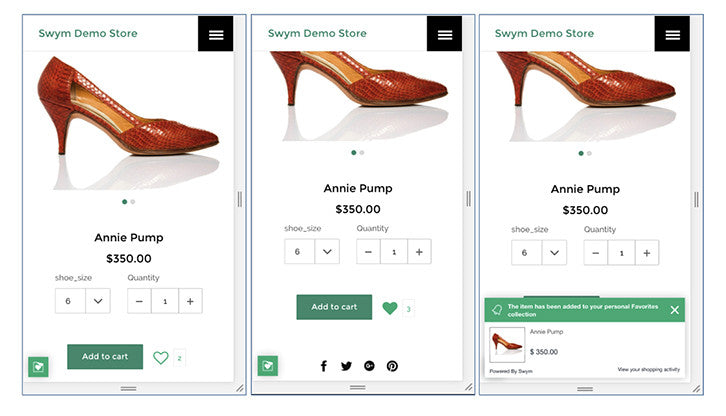Open hamburger menu in middle store panel

click(444, 34)
